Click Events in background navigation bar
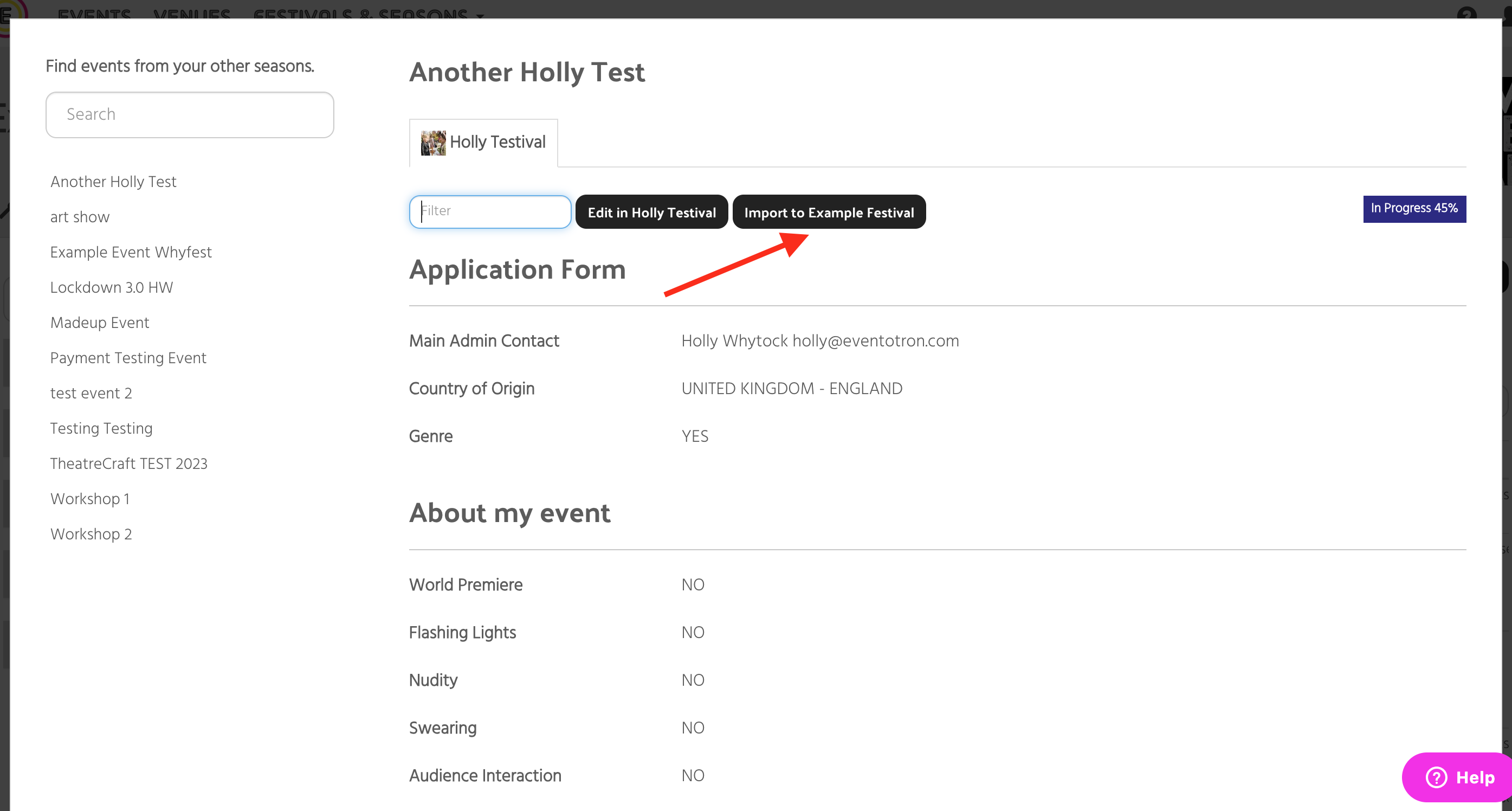Viewport: 1512px width, 811px height. click(94, 14)
